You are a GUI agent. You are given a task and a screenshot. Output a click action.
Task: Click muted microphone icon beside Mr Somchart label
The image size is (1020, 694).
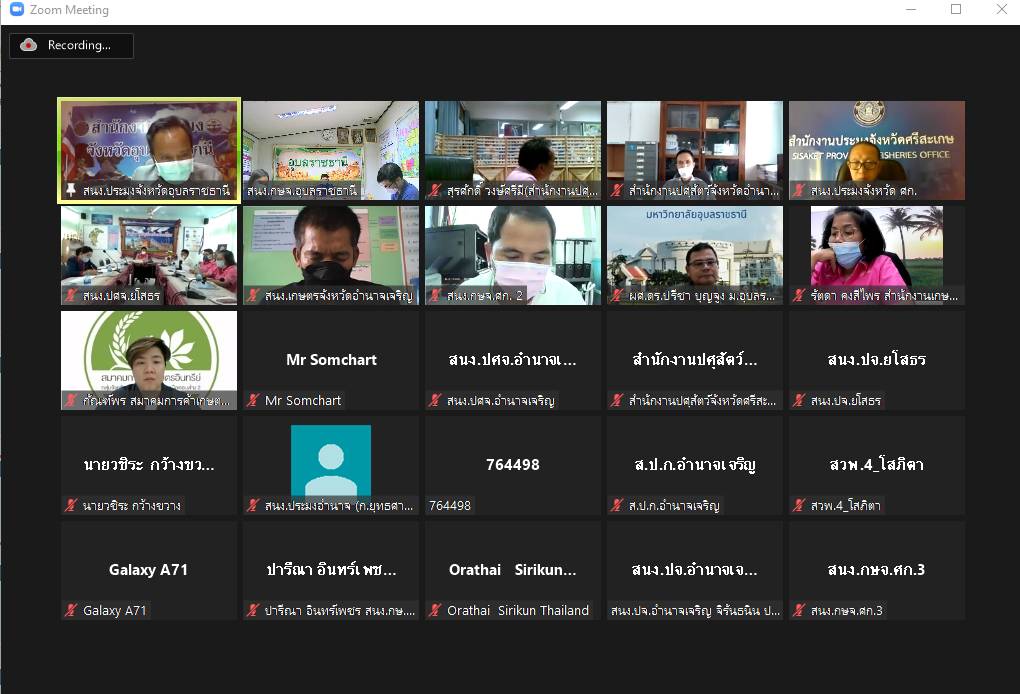(x=253, y=401)
